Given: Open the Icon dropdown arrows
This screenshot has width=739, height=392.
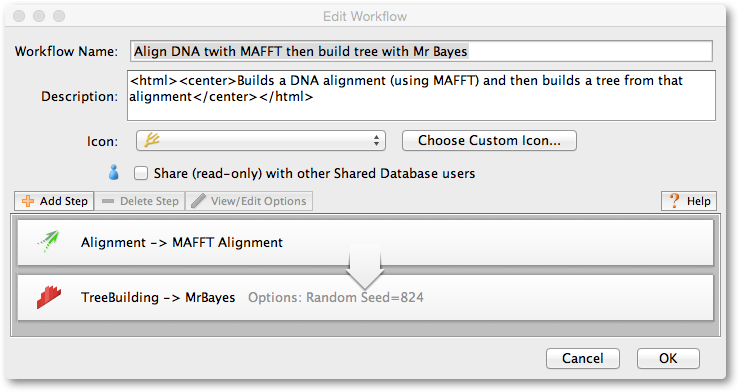Looking at the screenshot, I should click(376, 140).
